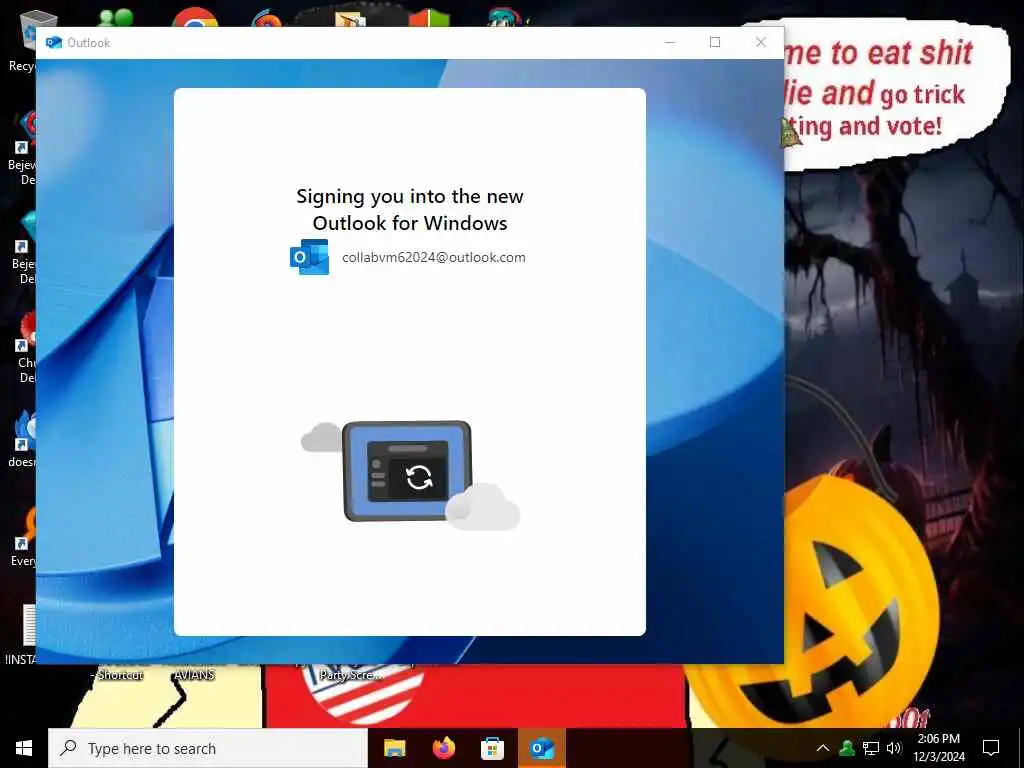Expand the hidden system tray icons chevron
The image size is (1024, 768).
click(823, 748)
